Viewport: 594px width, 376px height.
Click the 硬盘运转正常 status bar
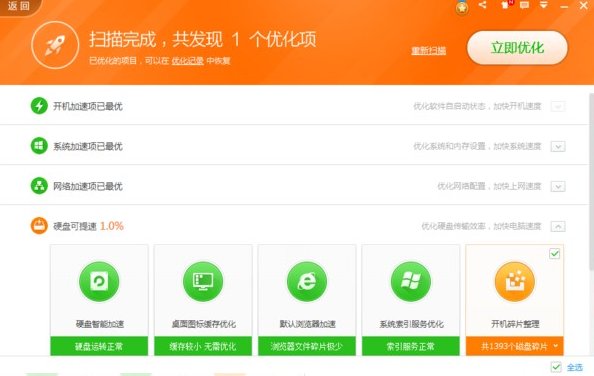pyautogui.click(x=99, y=346)
